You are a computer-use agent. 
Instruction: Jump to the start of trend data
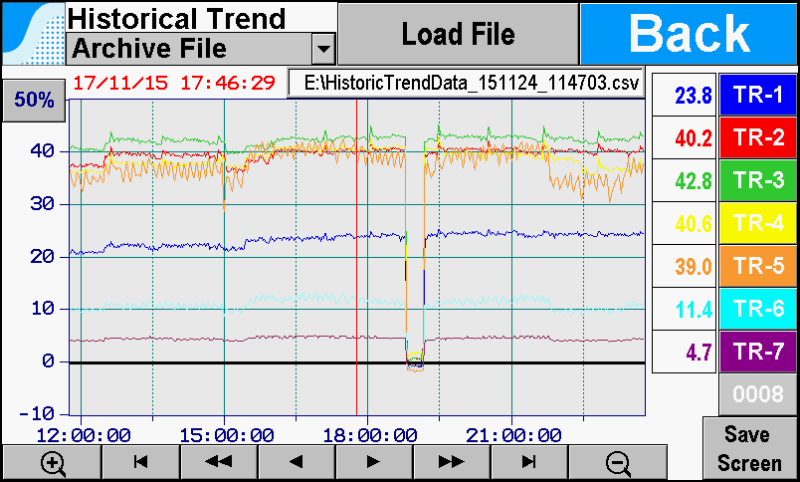tap(141, 462)
